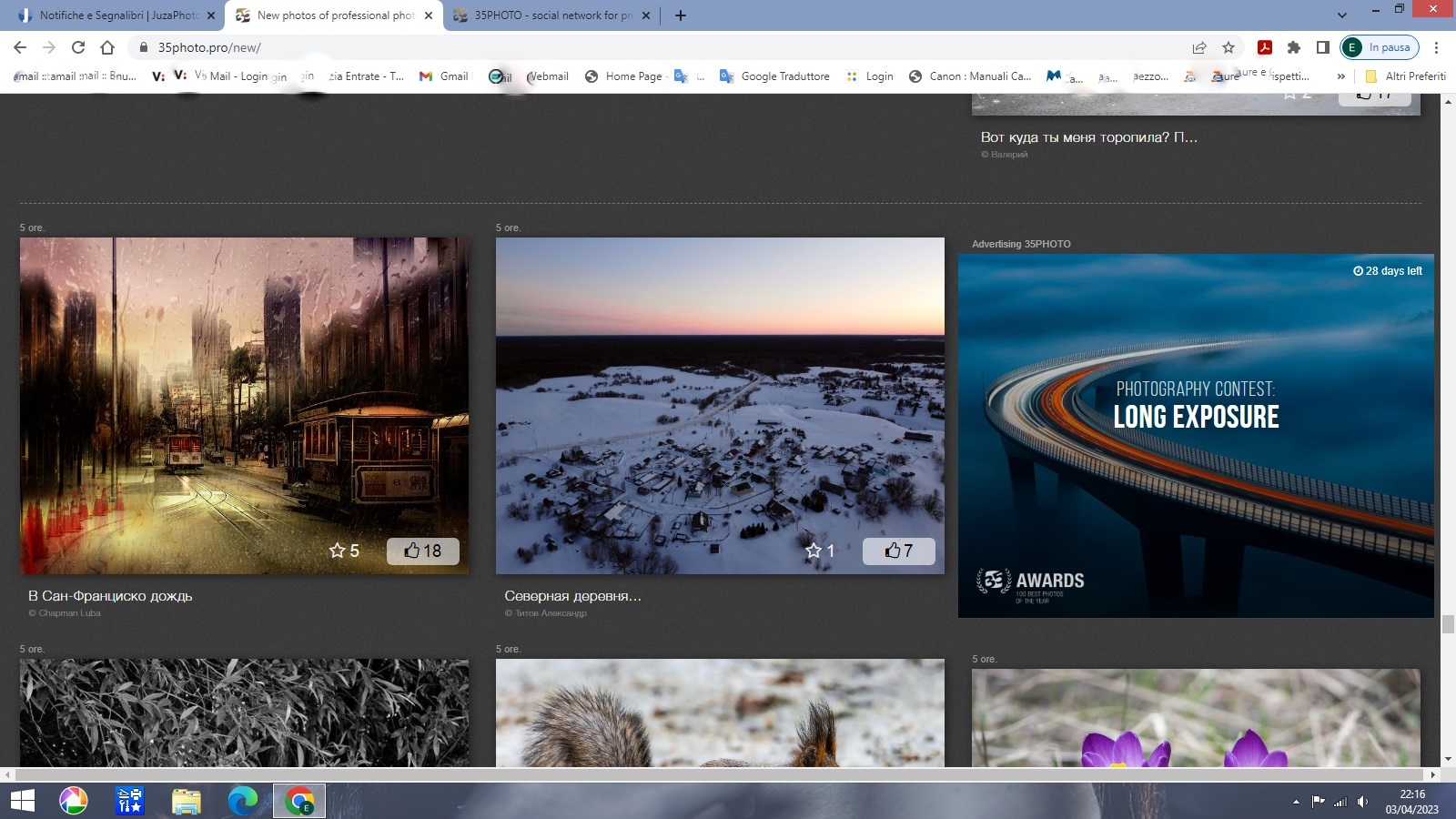Open the profile button labeled In pausa
The height and width of the screenshot is (819, 1456).
(1380, 47)
